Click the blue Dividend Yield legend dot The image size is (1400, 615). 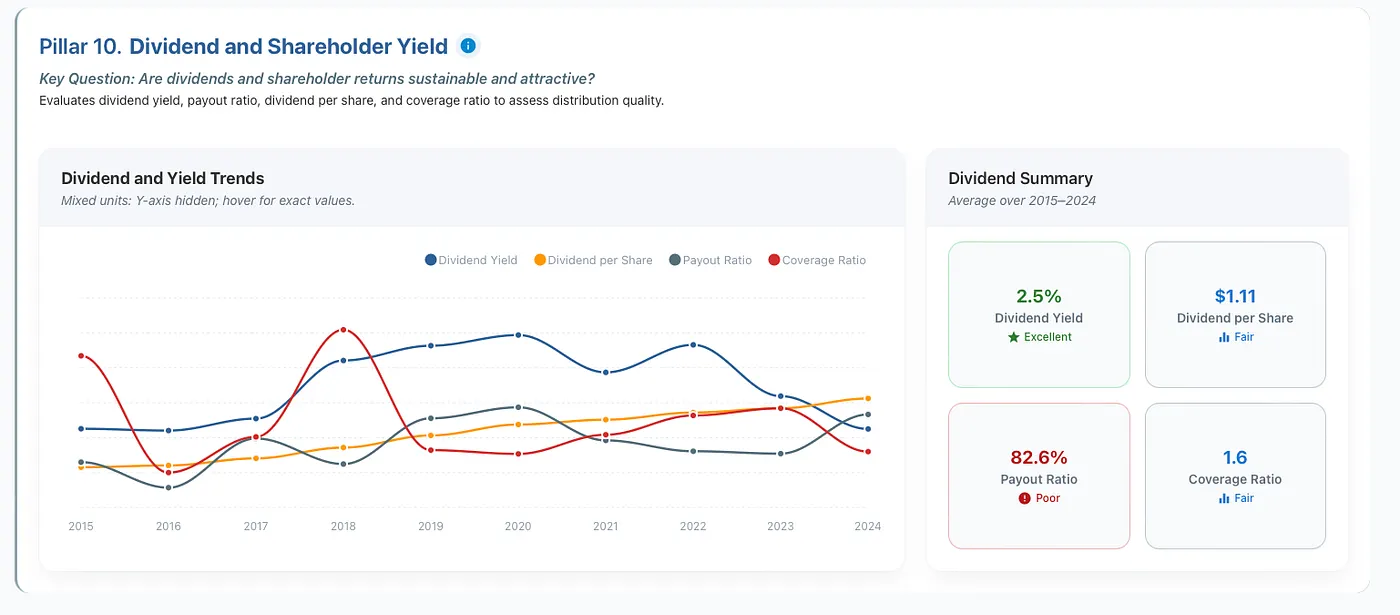point(431,260)
